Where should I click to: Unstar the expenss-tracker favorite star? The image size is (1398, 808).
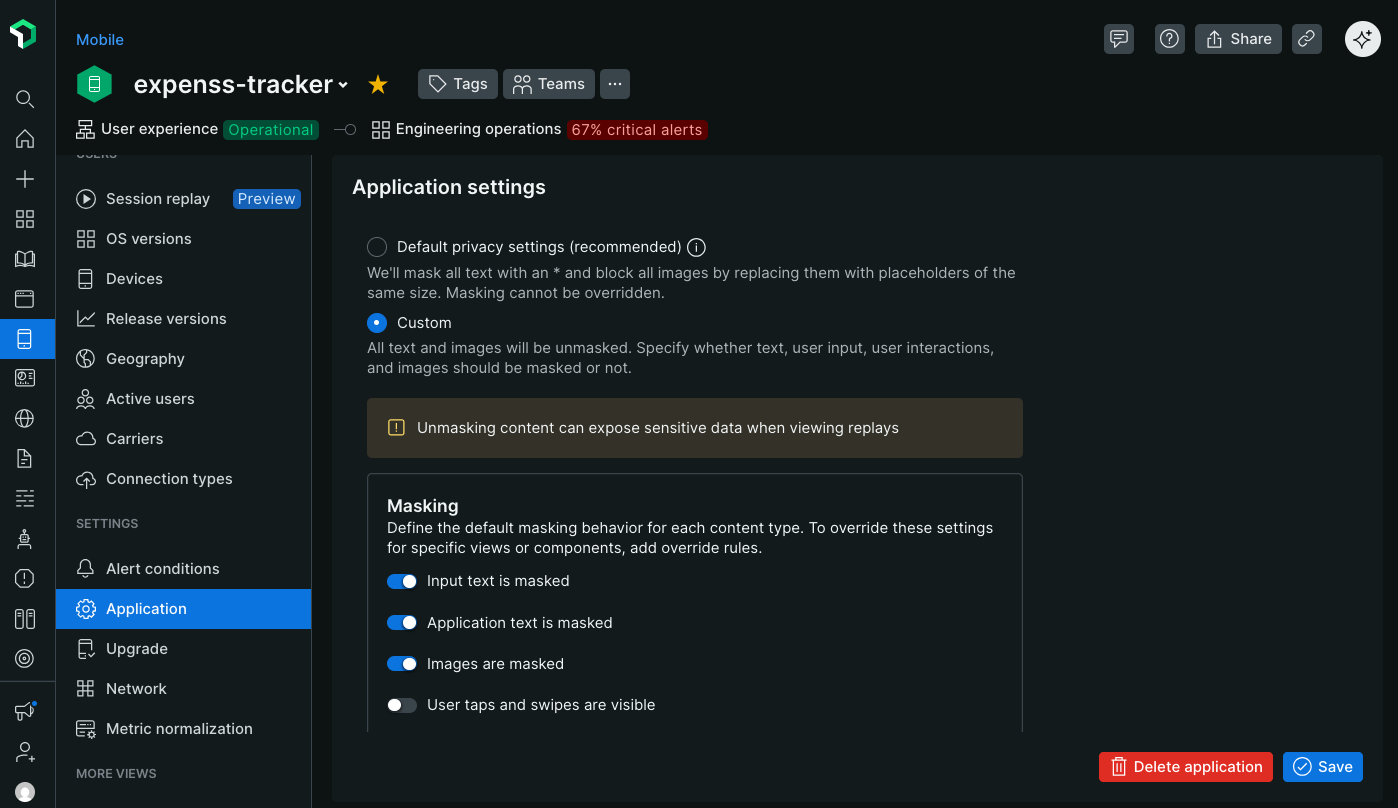pyautogui.click(x=378, y=85)
